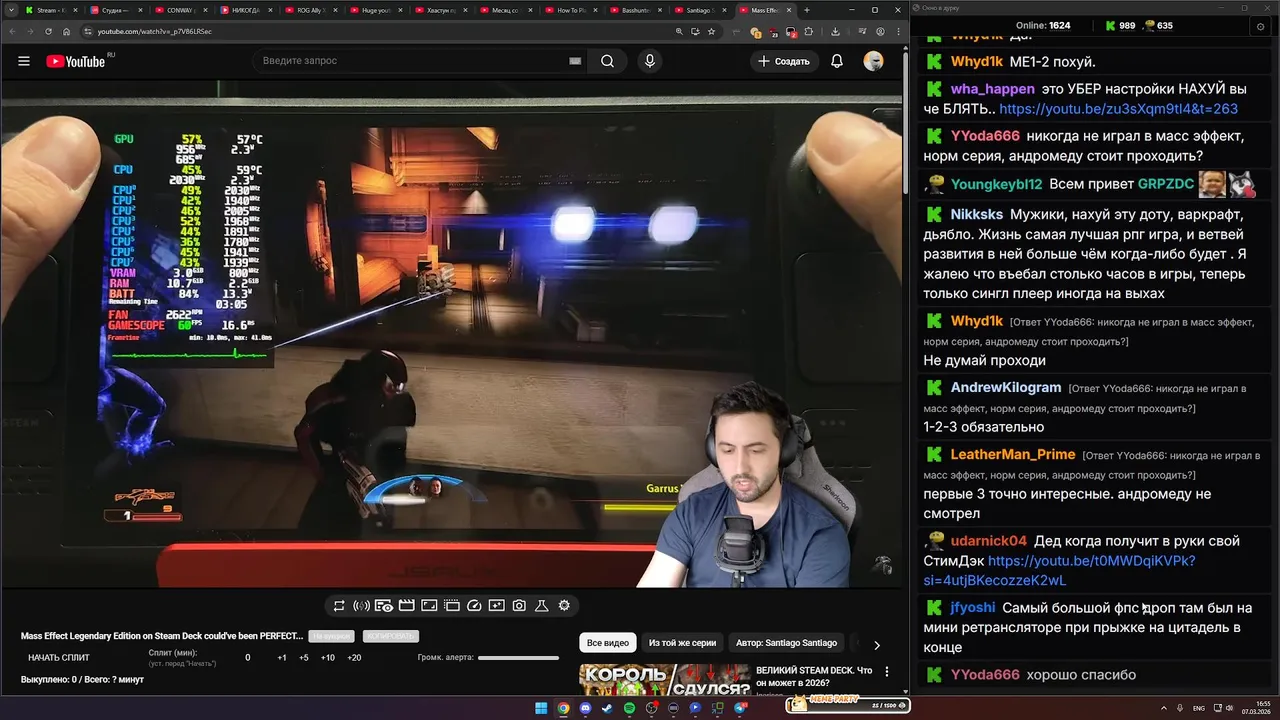Image resolution: width=1280 pixels, height=720 pixels.
Task: Open Discord from the taskbar
Action: coord(585,708)
